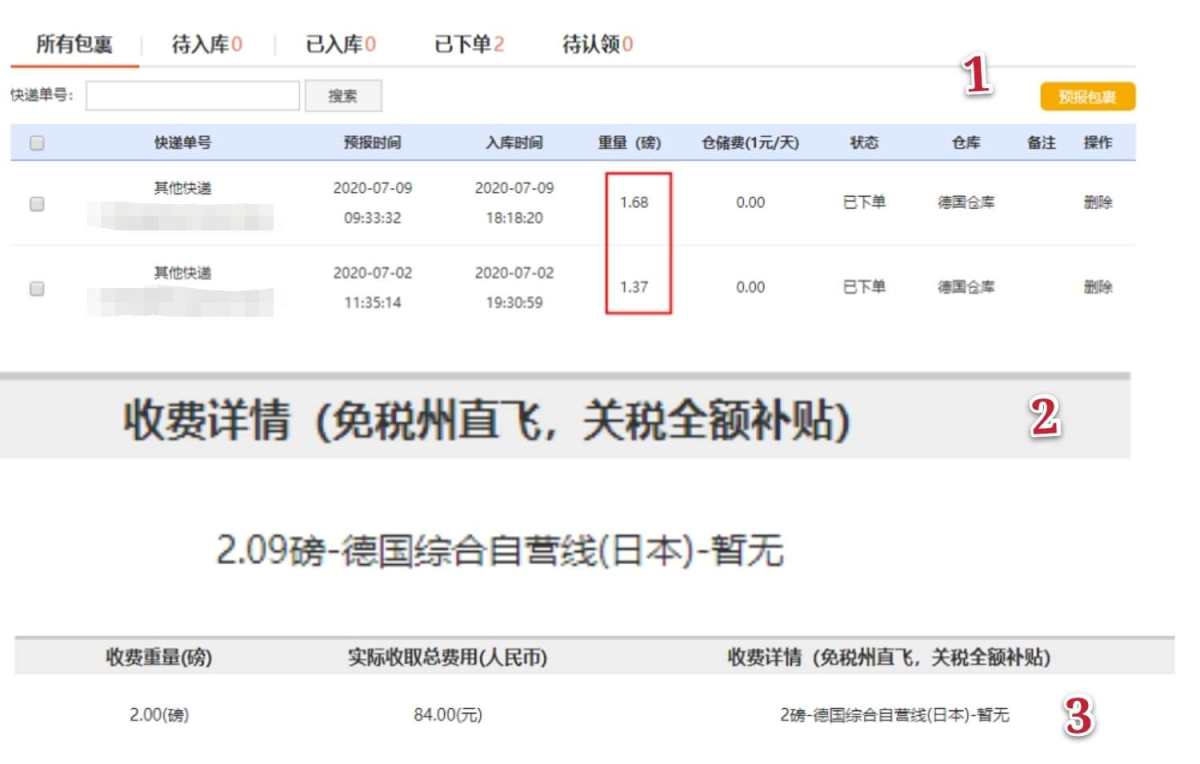Click the 2磅-德国综合自营线(日本)-暂无 detail
This screenshot has width=1200, height=764.
point(894,716)
